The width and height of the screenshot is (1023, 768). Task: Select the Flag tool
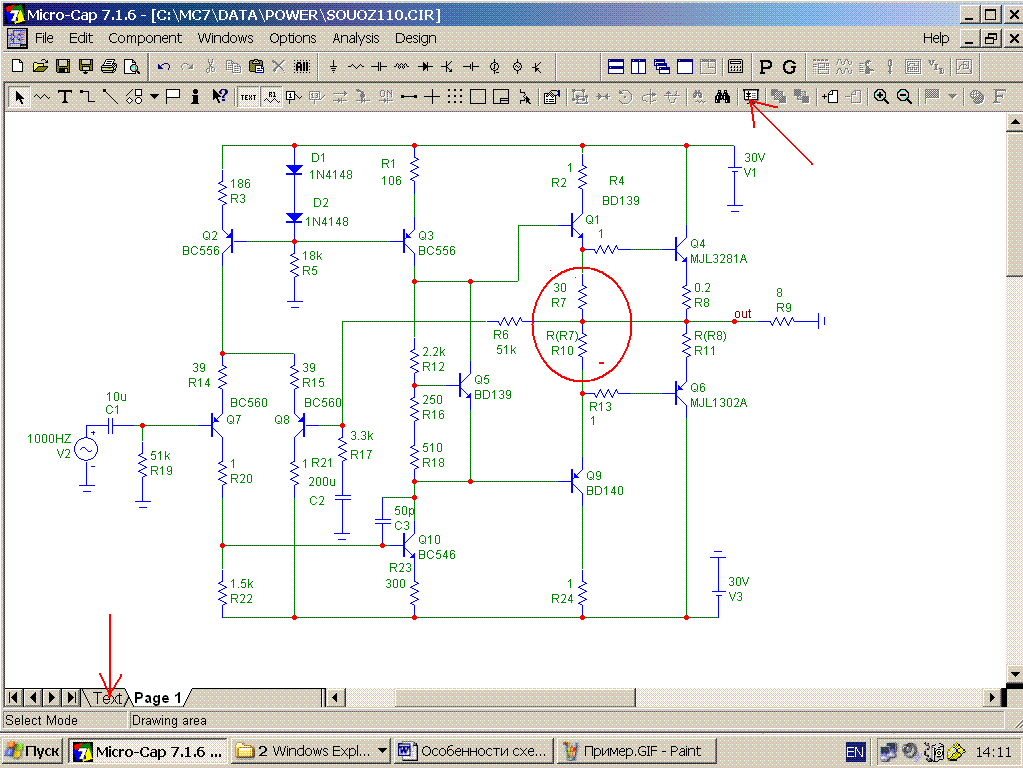pos(173,97)
